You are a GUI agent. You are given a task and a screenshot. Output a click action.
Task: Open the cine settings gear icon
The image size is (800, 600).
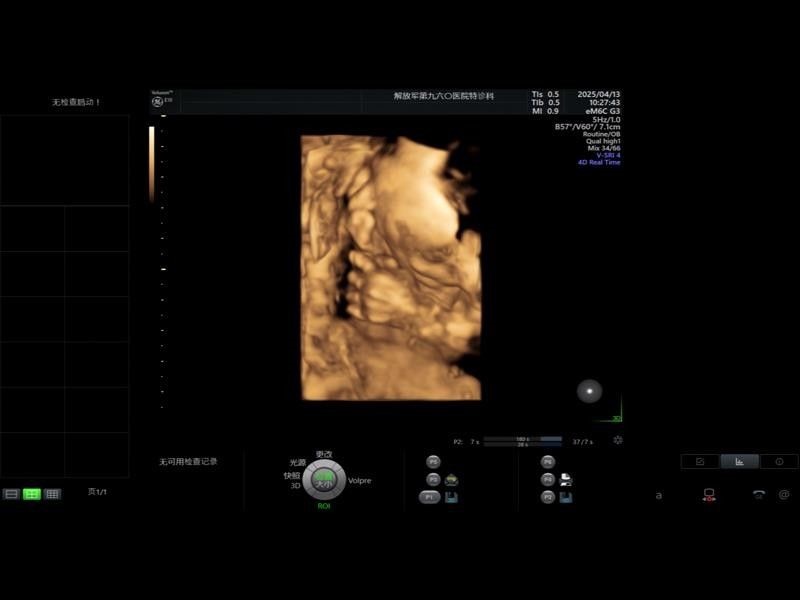click(618, 440)
